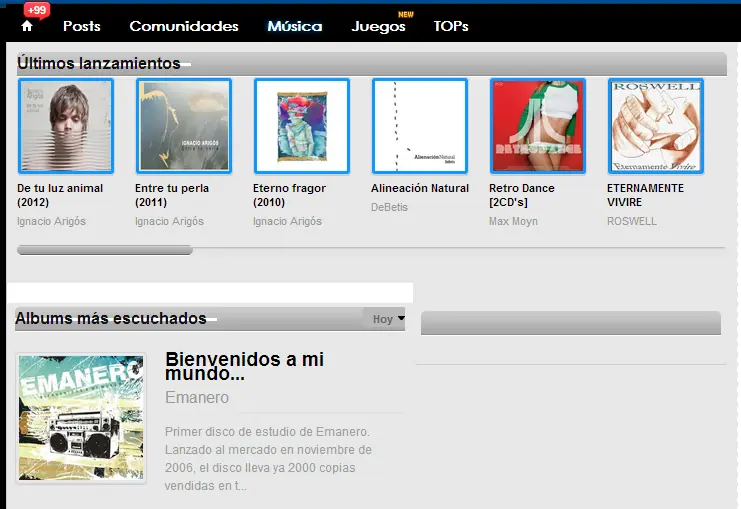
Task: Open the Alineación Natural title link
Action: coord(420,188)
